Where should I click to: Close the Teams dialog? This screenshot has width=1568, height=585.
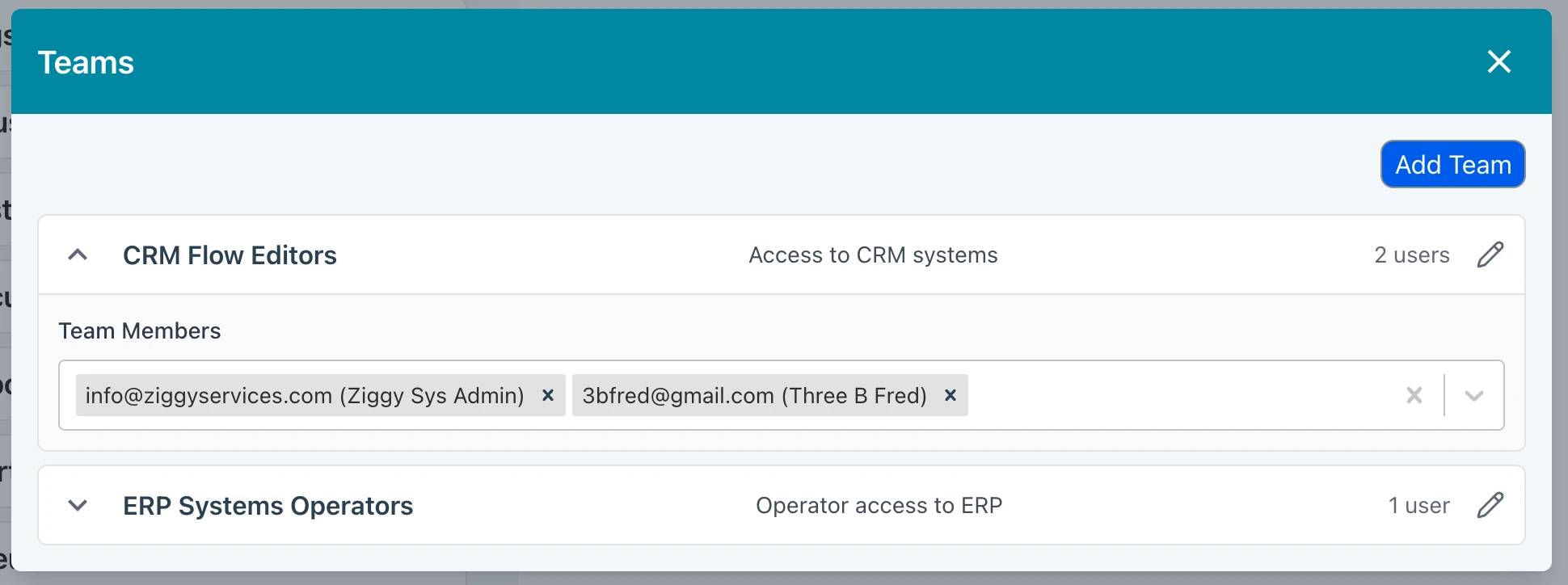(1498, 61)
